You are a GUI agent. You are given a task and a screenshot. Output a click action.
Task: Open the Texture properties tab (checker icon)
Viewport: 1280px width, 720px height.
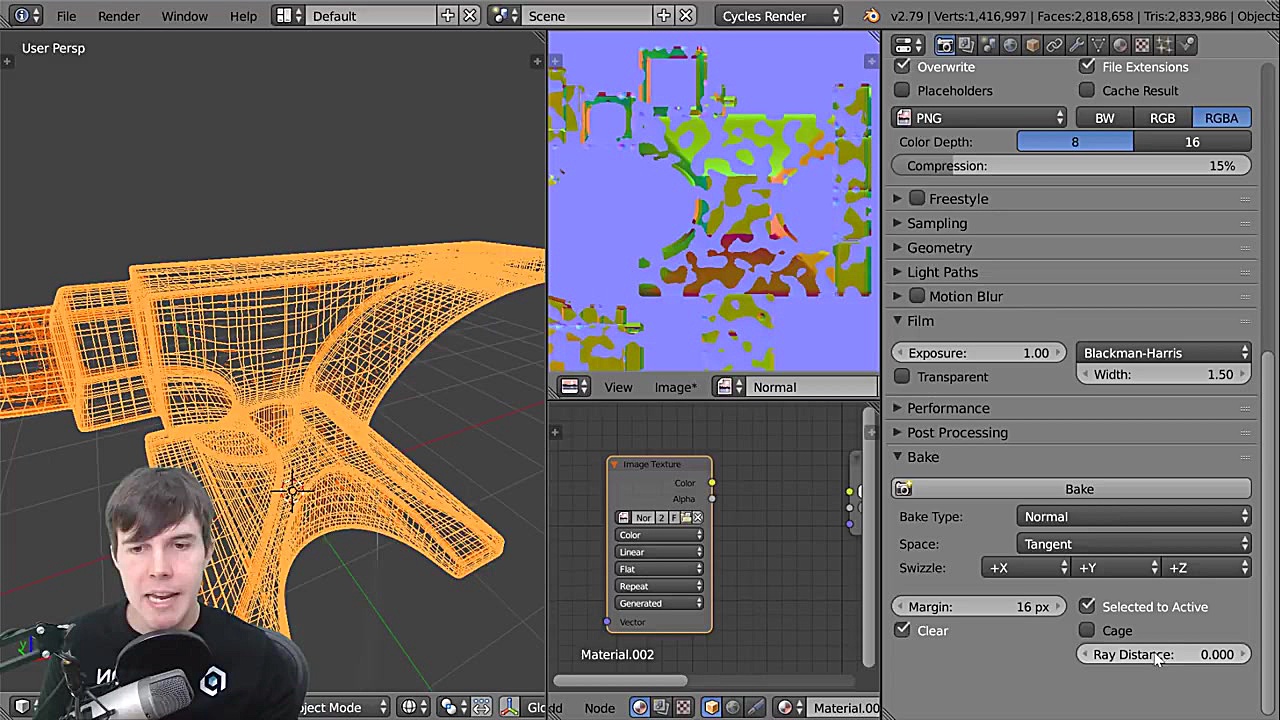[1142, 45]
